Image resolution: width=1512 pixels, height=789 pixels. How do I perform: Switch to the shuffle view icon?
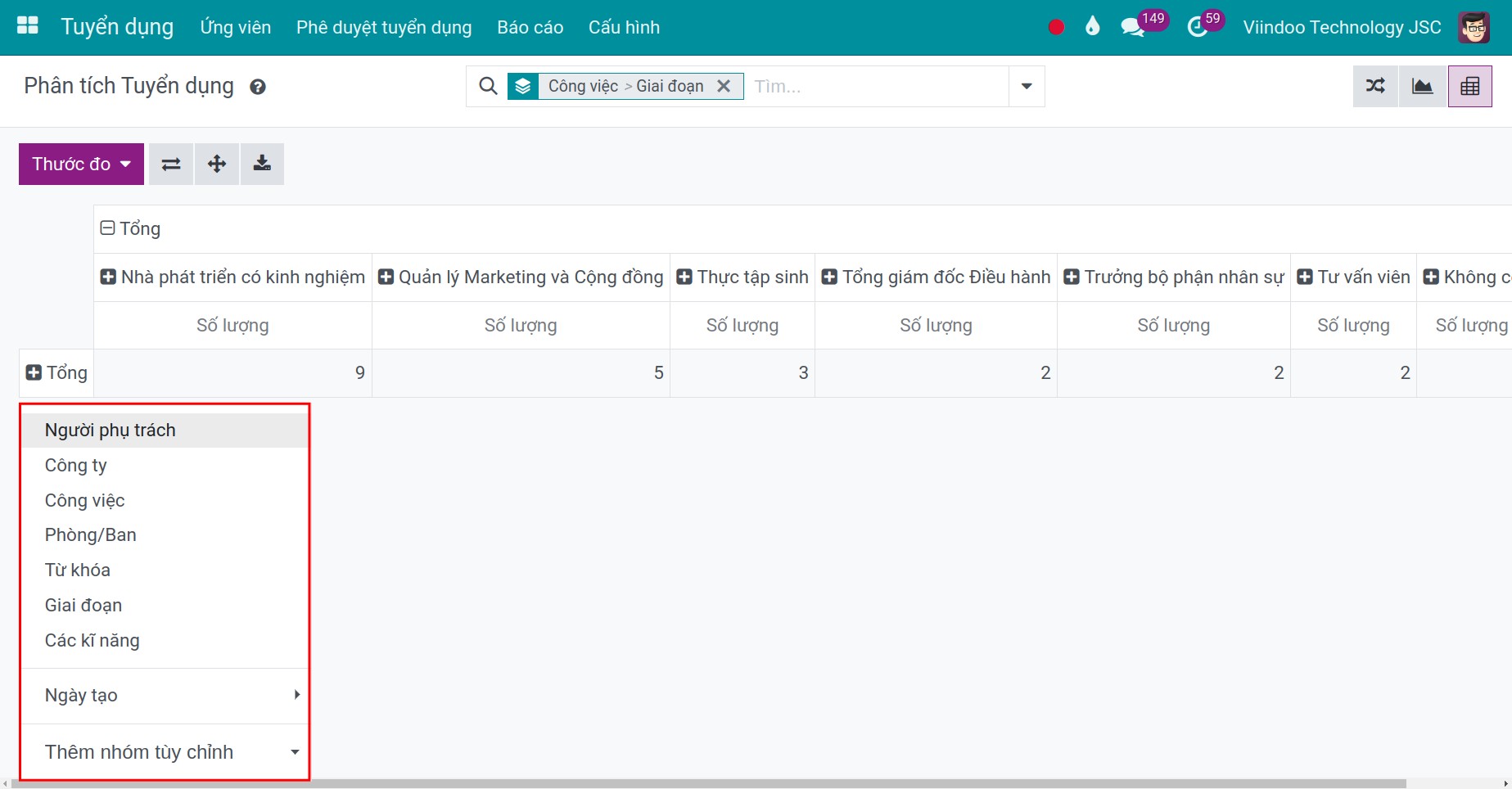[x=1375, y=86]
